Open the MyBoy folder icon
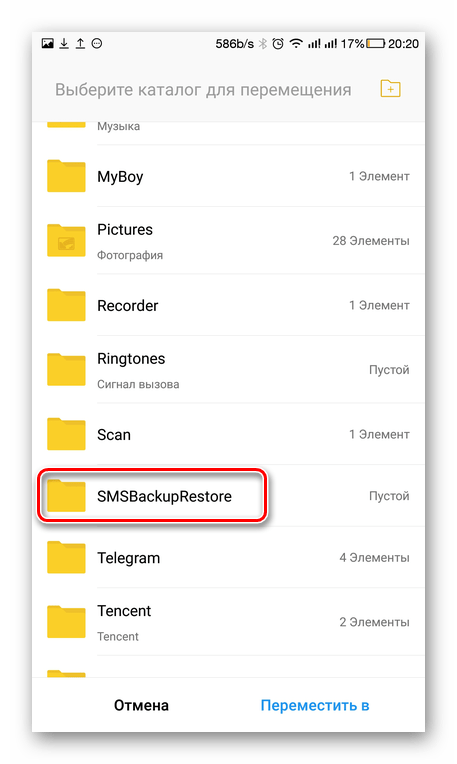Screen dimensions: 457x764 [66, 176]
